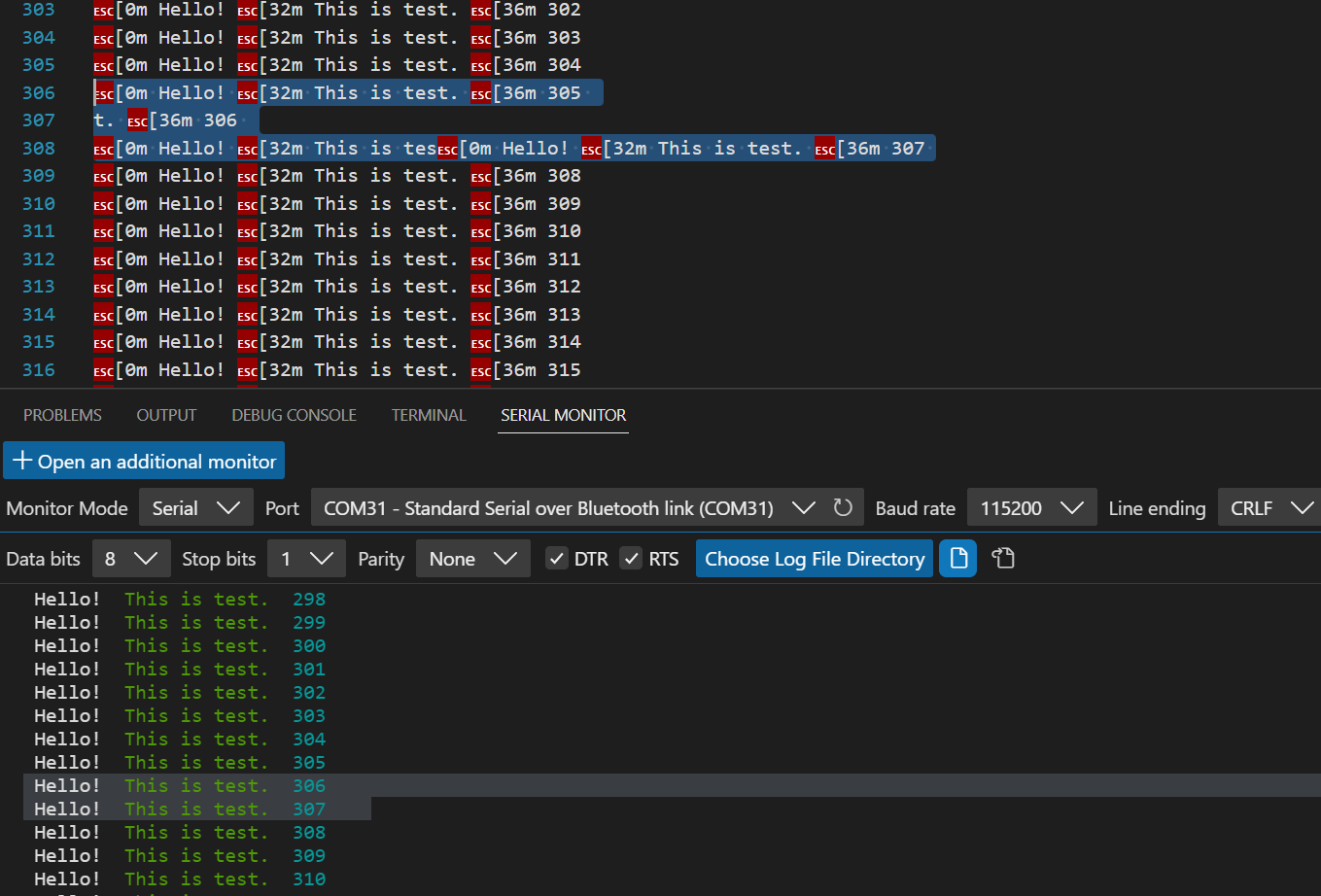This screenshot has width=1321, height=896.
Task: Open the Stop bits dropdown showing 1
Action: click(x=306, y=558)
